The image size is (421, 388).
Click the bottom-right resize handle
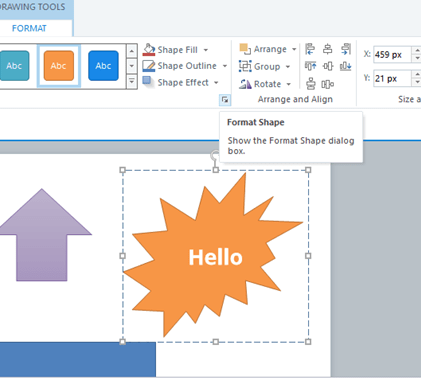point(308,342)
